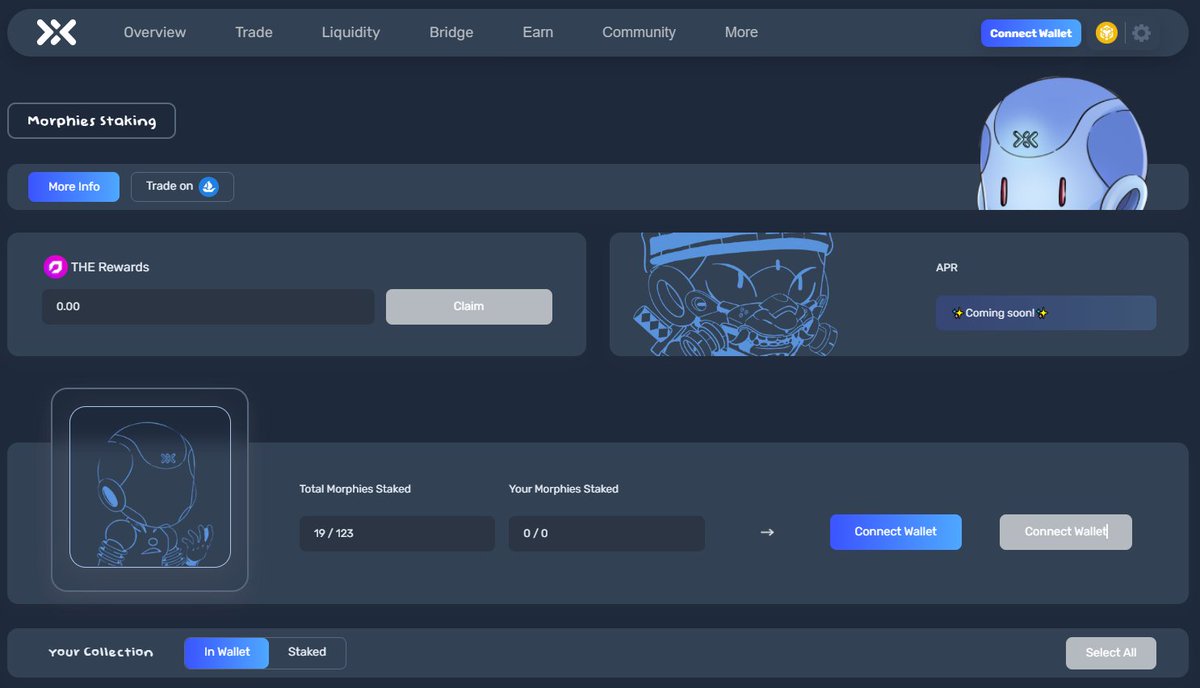Screen dimensions: 1200x688
Task: Click the Trade on OpenSea button
Action: click(182, 187)
